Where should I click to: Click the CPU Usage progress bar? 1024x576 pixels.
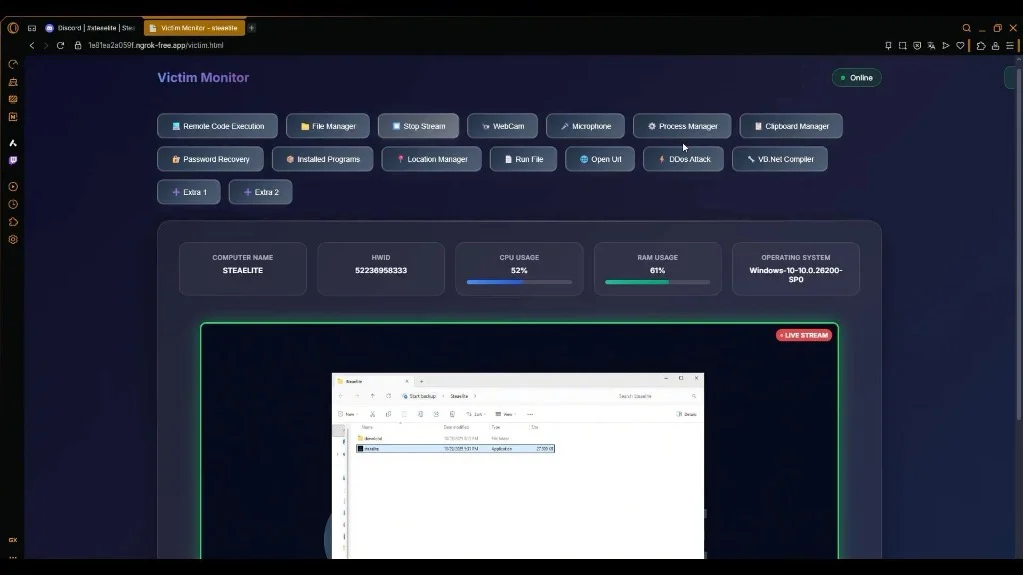(x=519, y=282)
